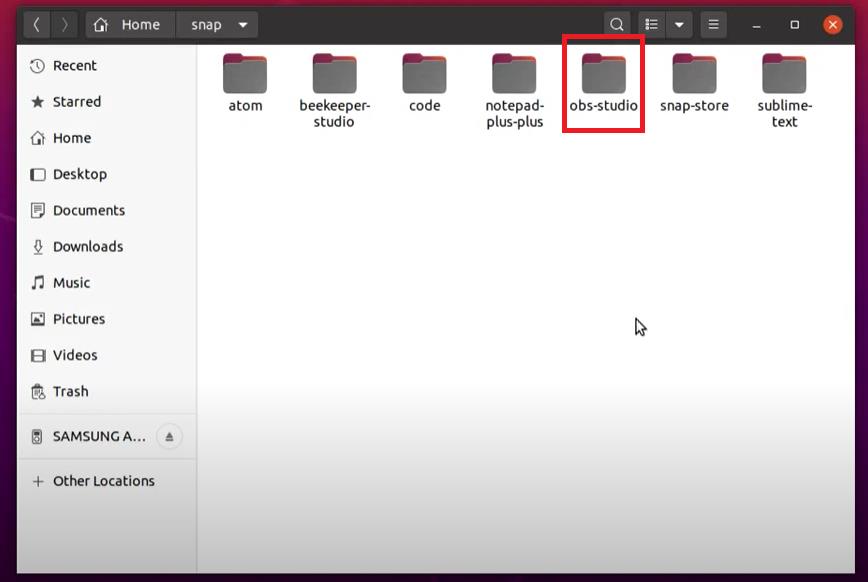The image size is (868, 582).
Task: Click the snap path segment
Action: point(206,25)
